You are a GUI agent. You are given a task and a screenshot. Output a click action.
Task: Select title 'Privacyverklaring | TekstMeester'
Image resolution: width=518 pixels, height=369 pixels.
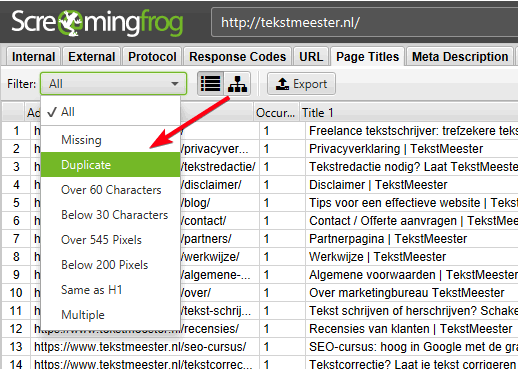click(396, 149)
